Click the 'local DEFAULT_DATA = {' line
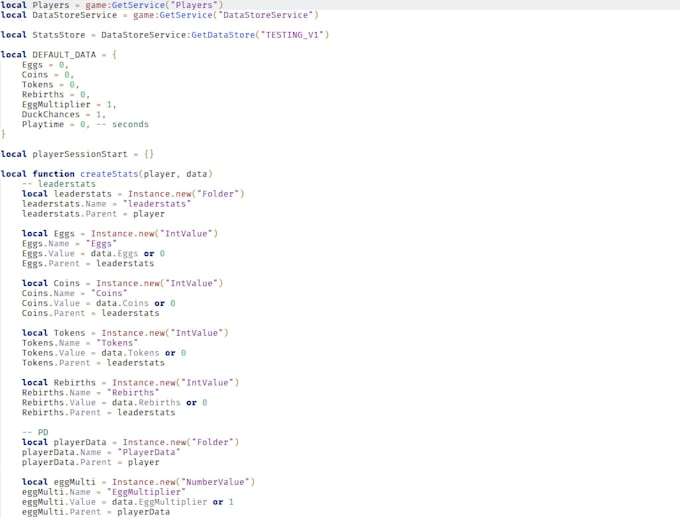 59,55
